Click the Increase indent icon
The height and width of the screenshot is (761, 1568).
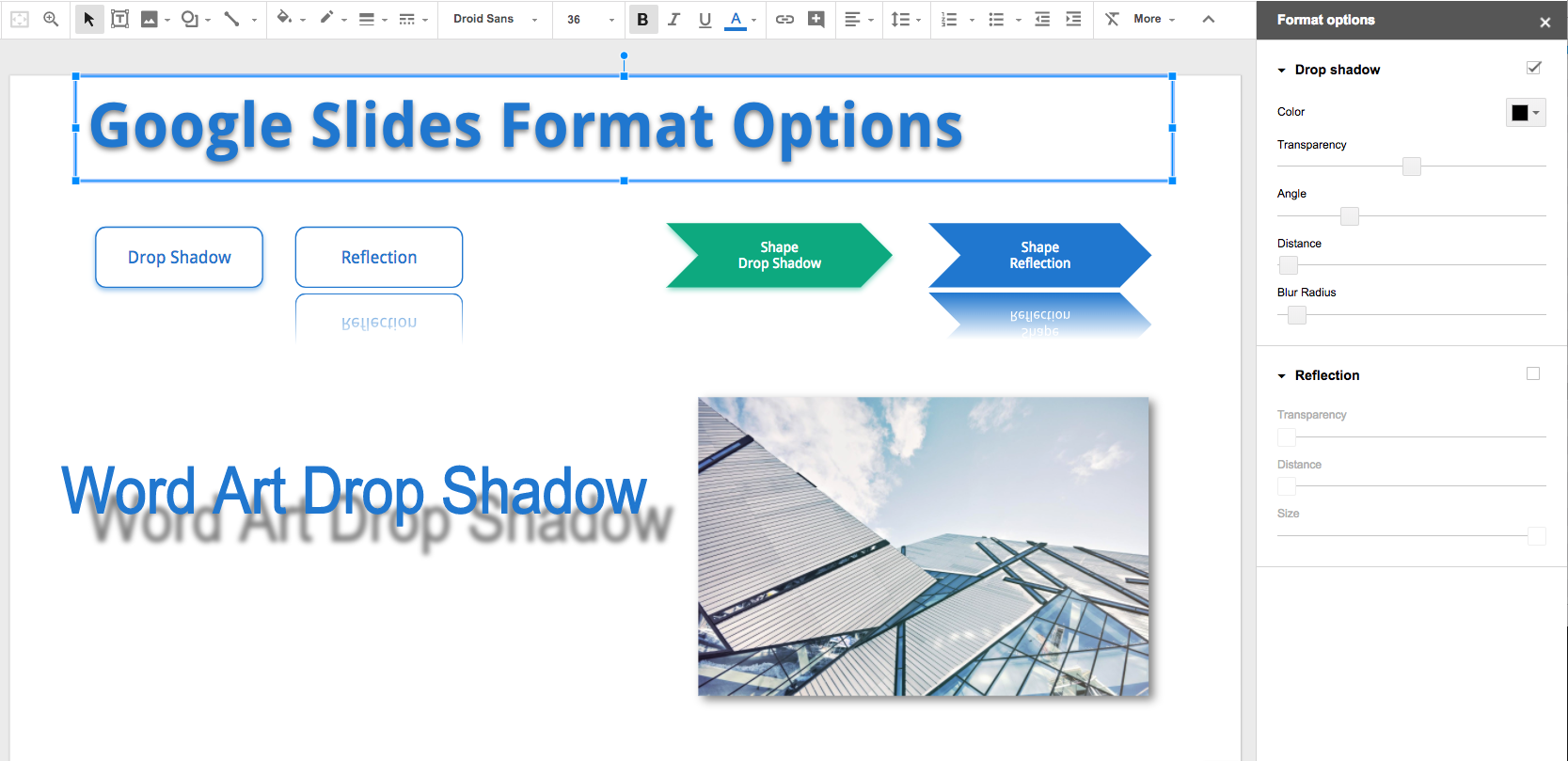[1073, 19]
